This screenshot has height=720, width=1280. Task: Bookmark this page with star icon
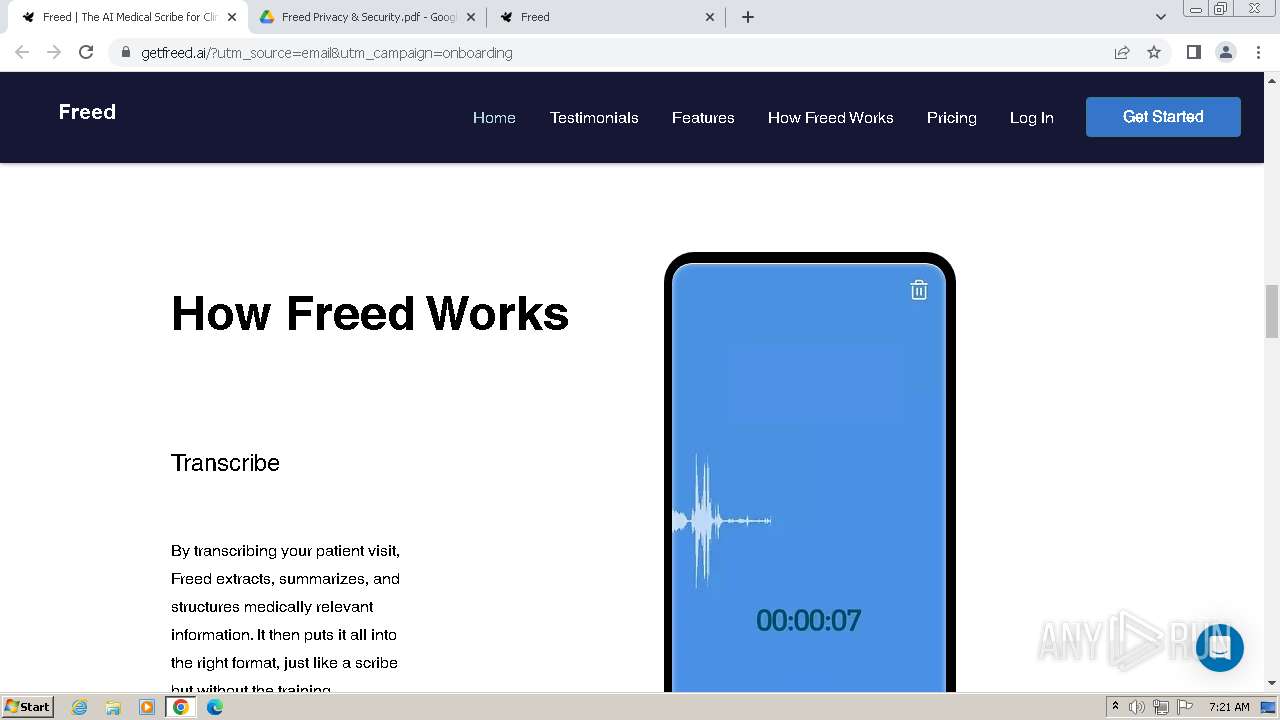[1154, 52]
